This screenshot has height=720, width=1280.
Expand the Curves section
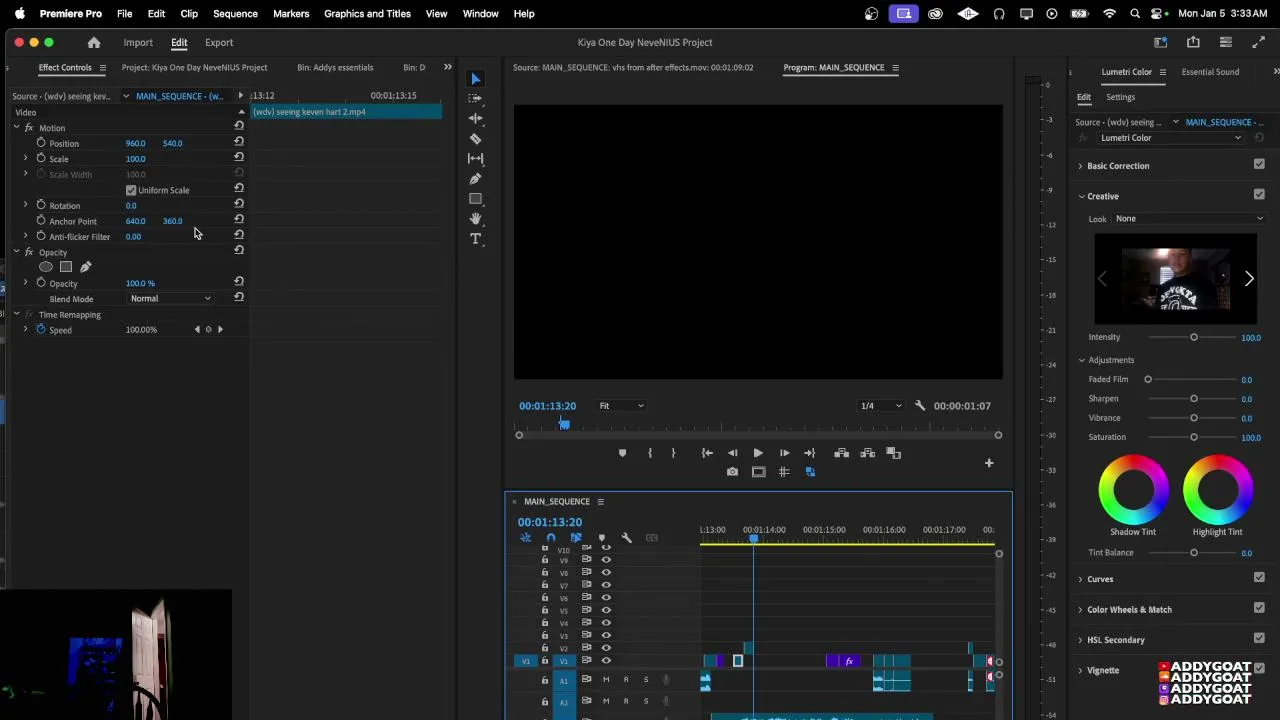[1081, 579]
